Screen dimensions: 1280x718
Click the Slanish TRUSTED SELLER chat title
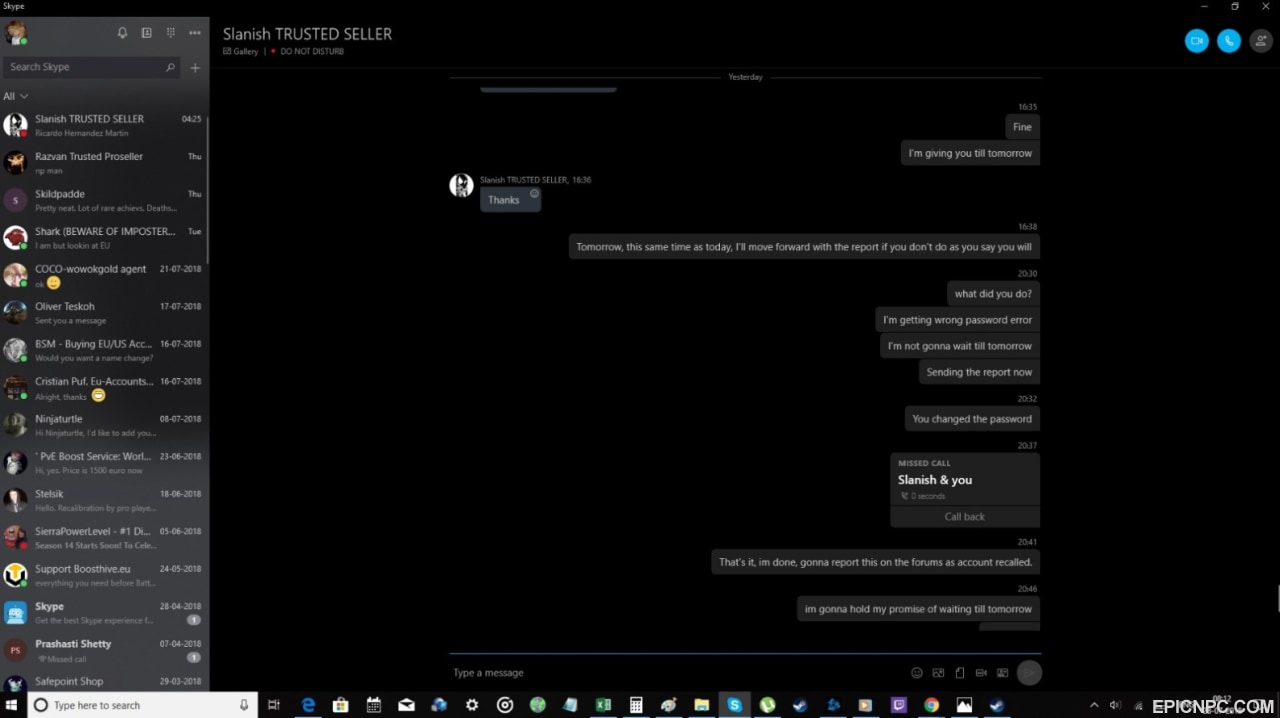click(x=307, y=34)
